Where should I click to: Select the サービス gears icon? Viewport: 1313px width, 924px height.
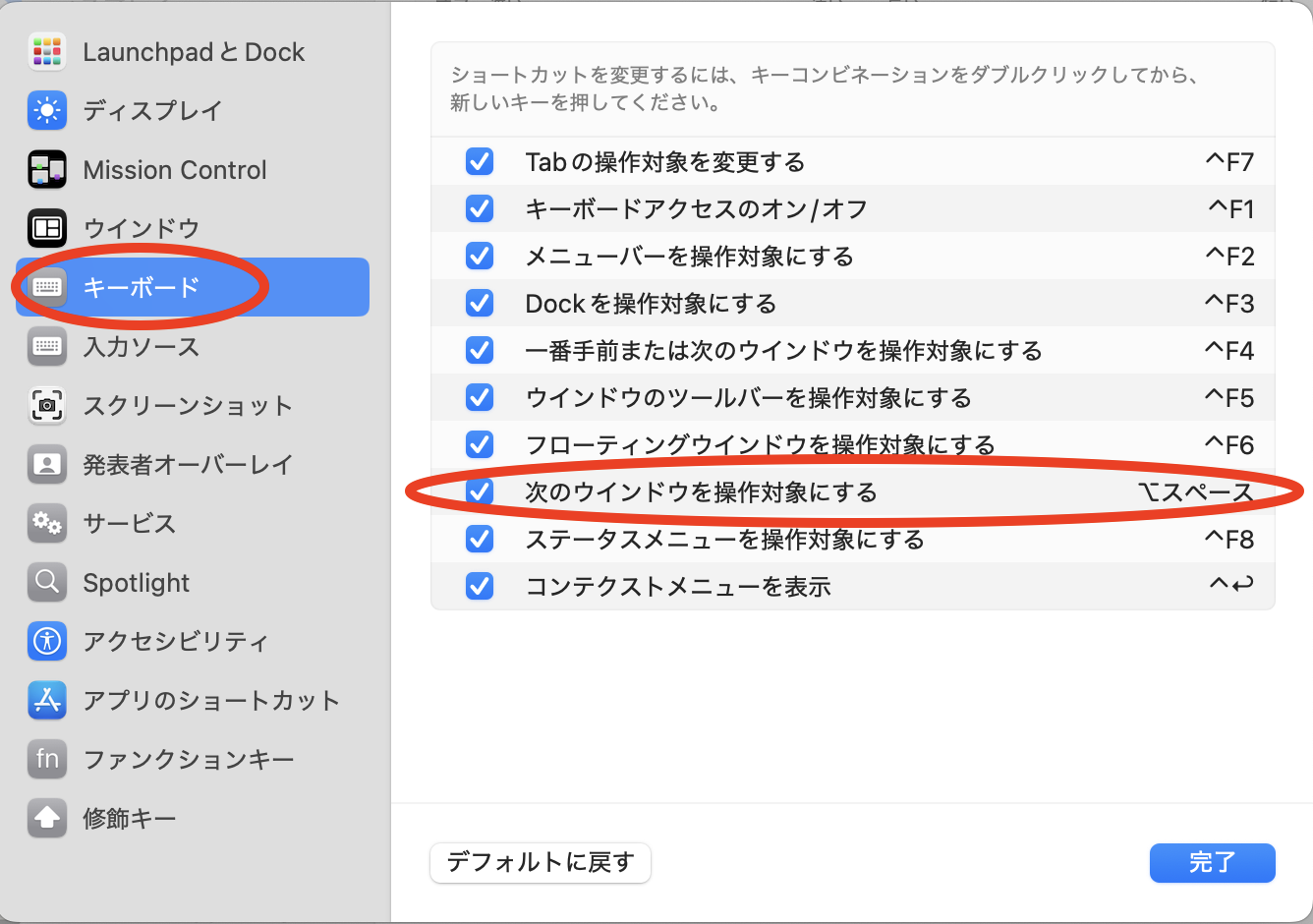[x=47, y=523]
